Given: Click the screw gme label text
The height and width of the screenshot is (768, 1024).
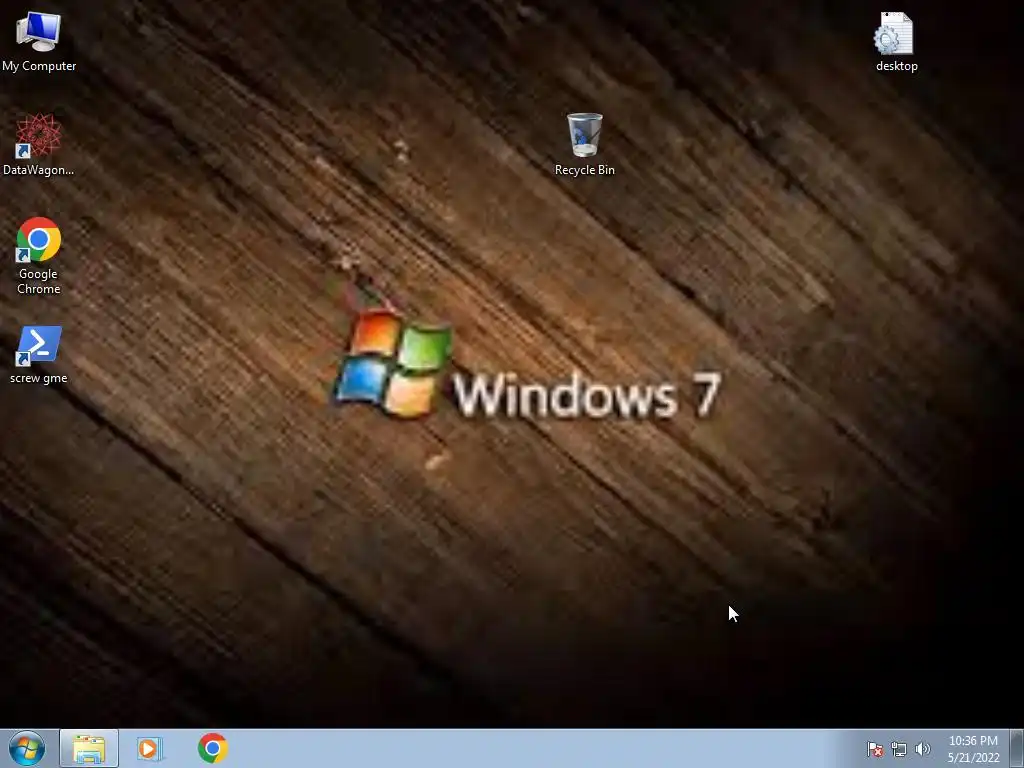Looking at the screenshot, I should click(39, 378).
